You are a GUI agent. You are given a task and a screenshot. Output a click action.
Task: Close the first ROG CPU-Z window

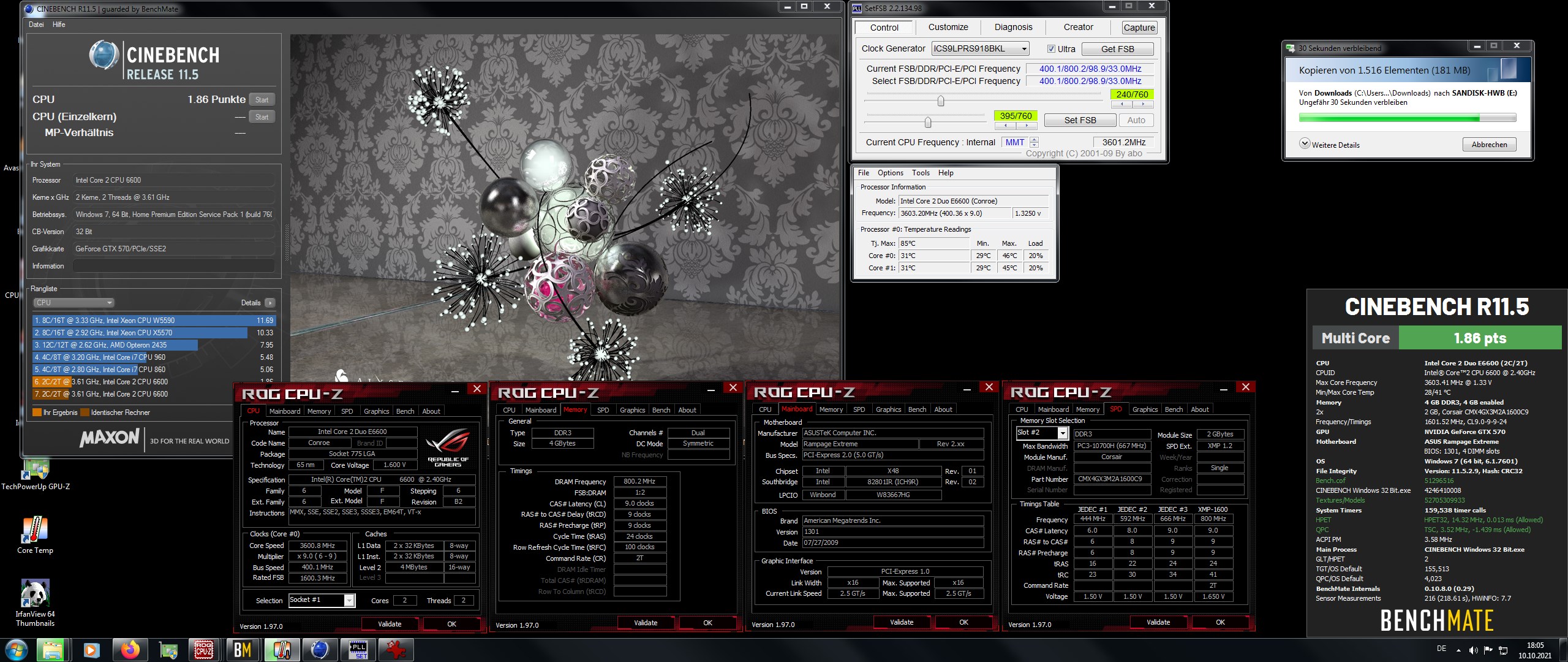[x=477, y=389]
